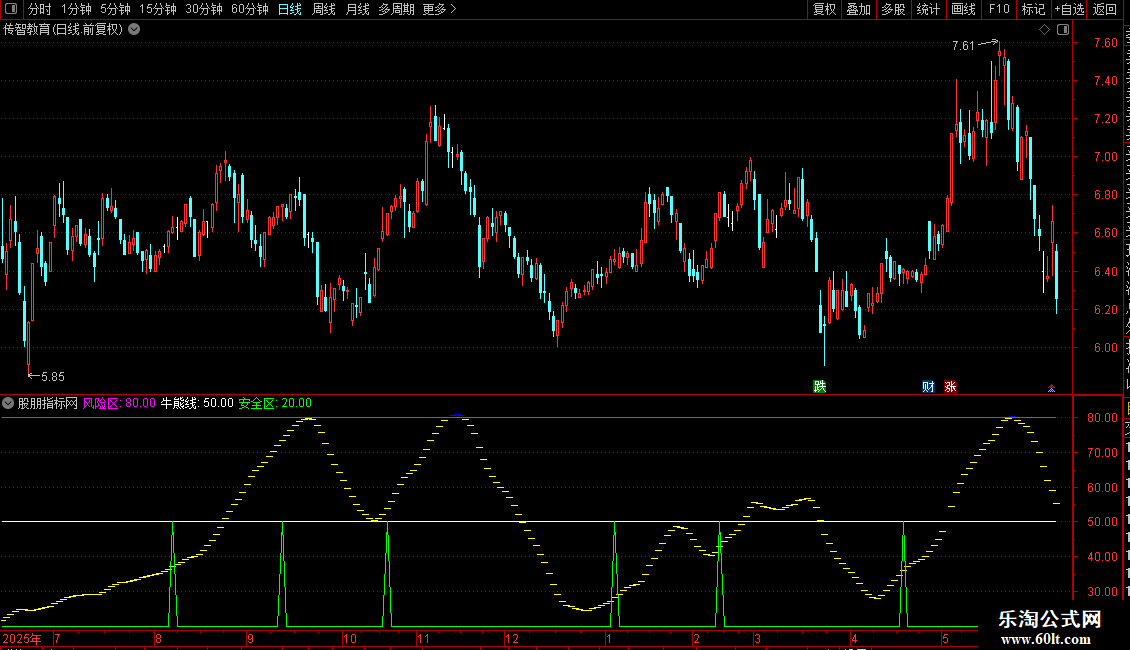Click the 叠加 overlay button
The image size is (1130, 650).
(858, 9)
